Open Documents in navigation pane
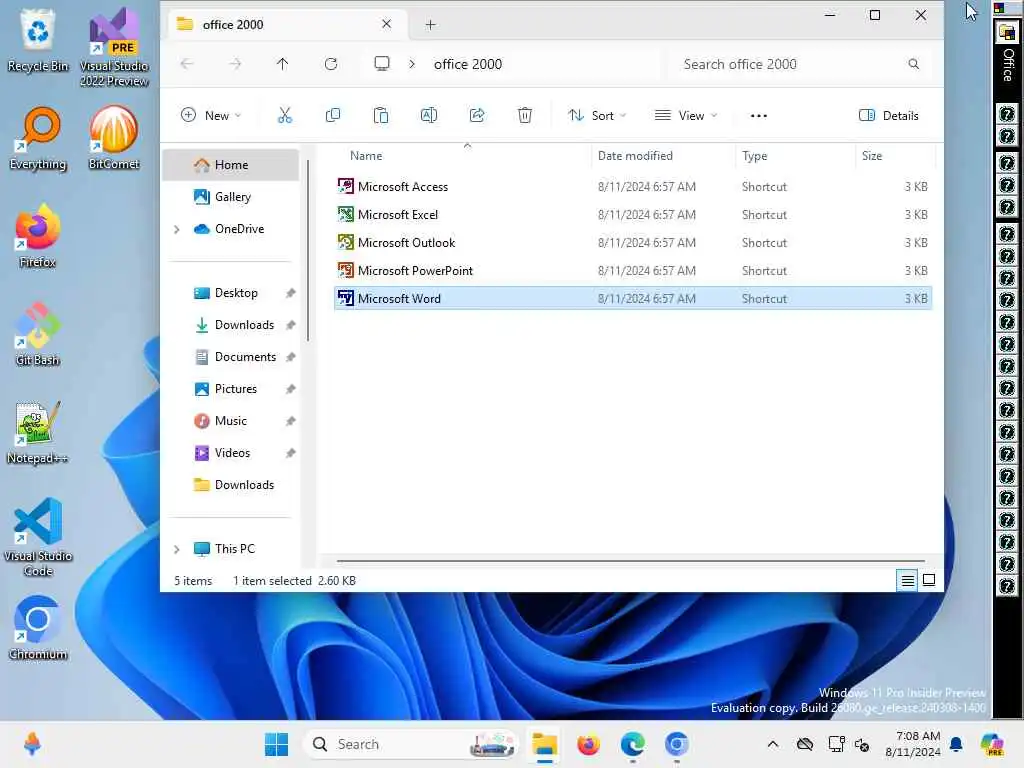Image resolution: width=1024 pixels, height=768 pixels. tap(231, 357)
